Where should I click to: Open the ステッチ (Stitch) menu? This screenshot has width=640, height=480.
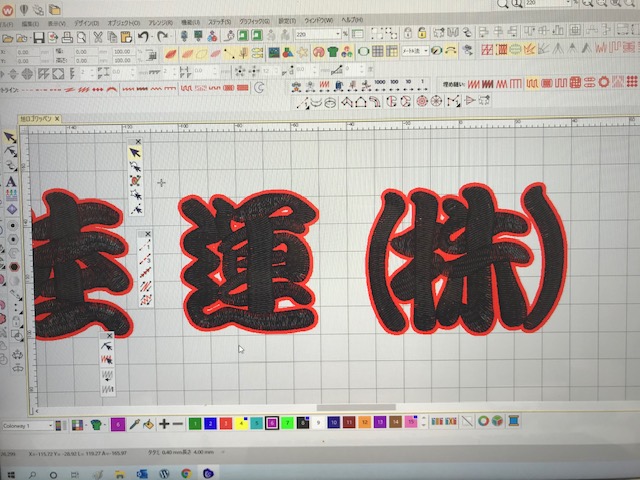coord(220,22)
